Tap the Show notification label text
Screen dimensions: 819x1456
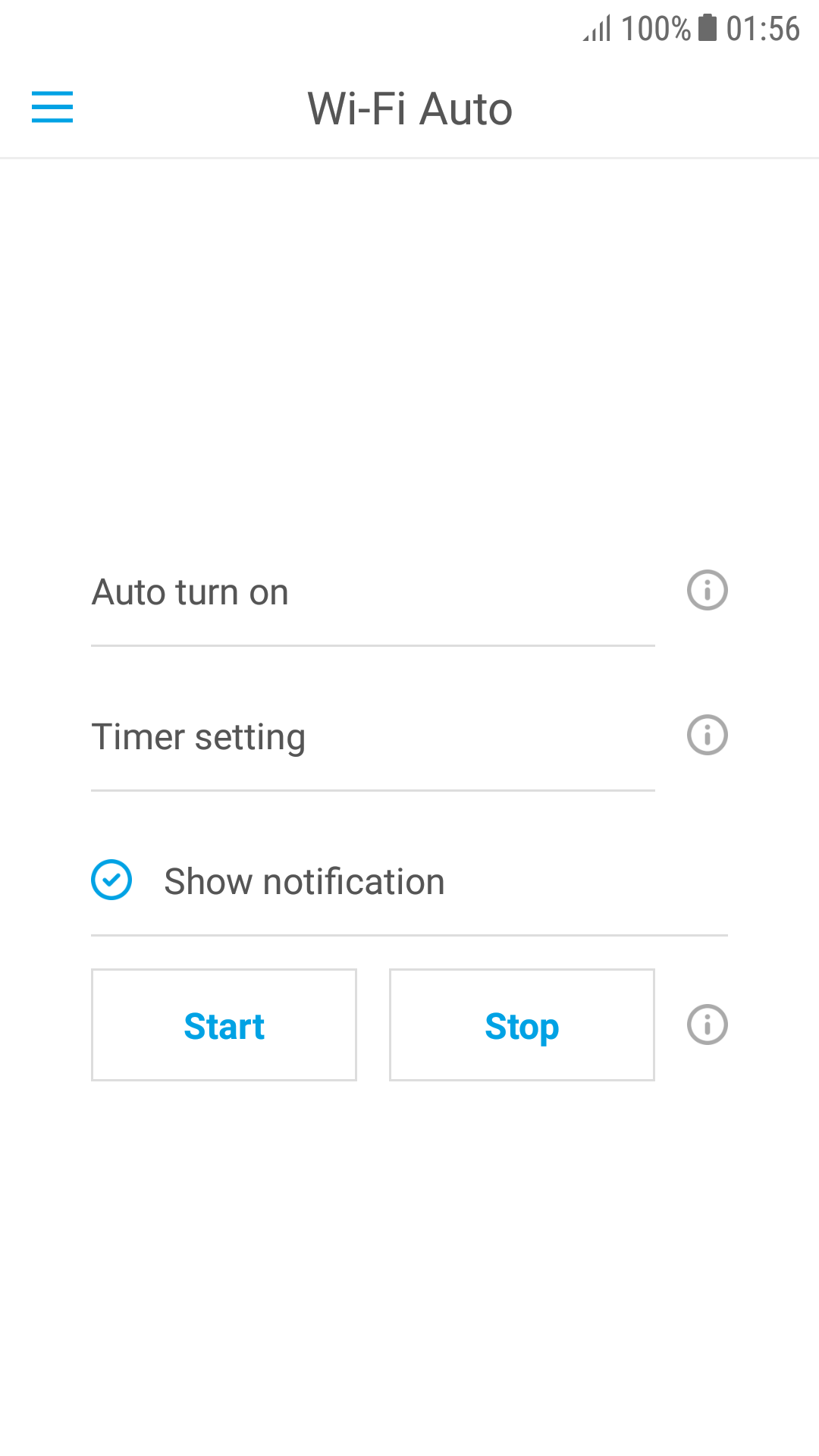(x=304, y=881)
